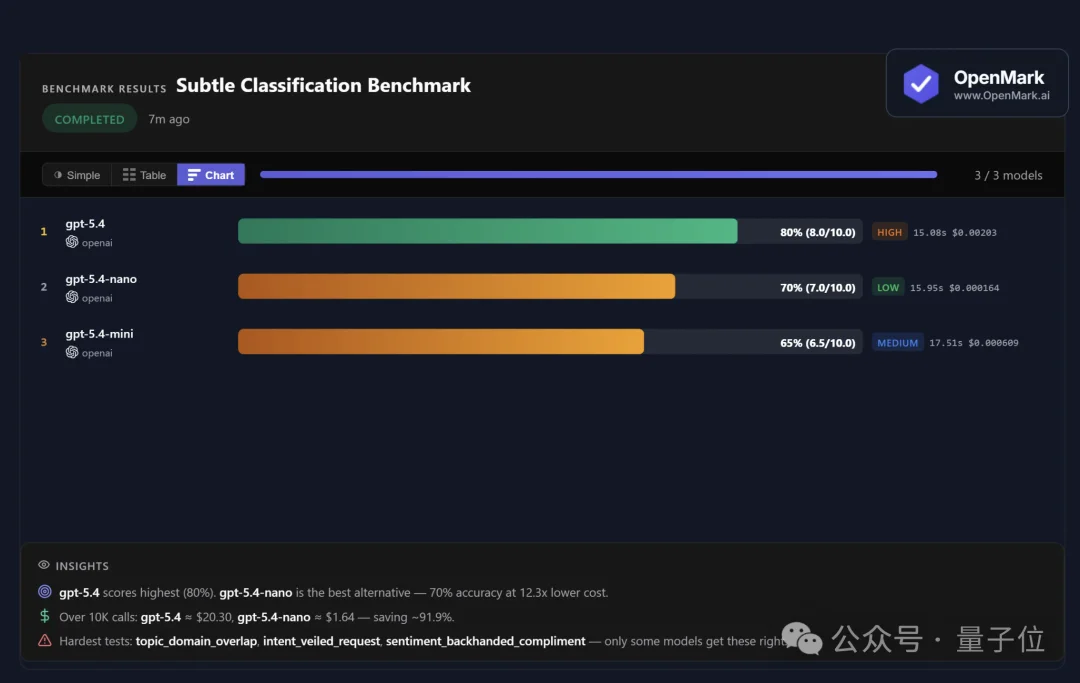Screen dimensions: 1080x683
Task: Click the dollar sign cost icon
Action: (x=44, y=617)
